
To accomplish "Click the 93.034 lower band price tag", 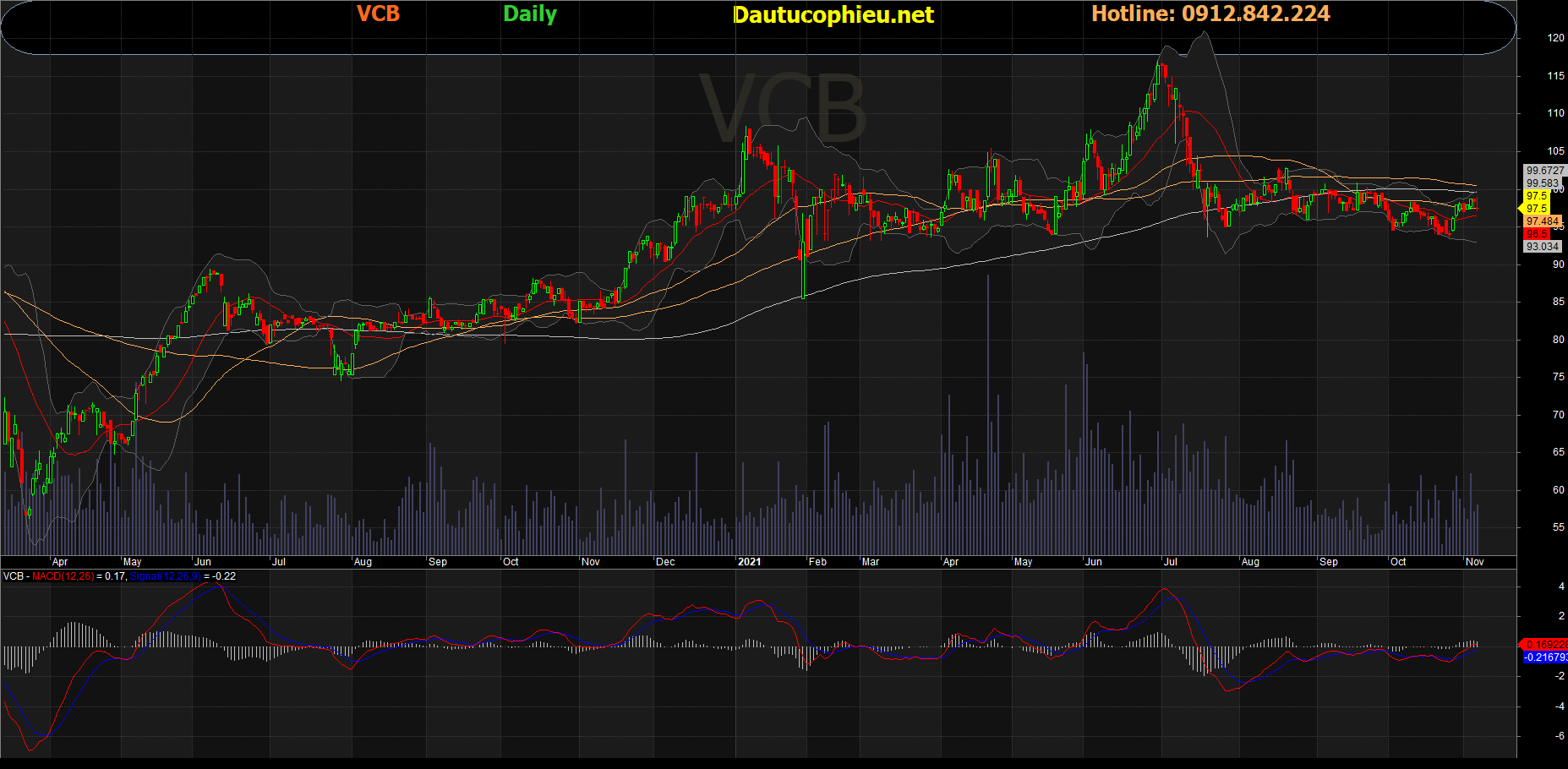I will tap(1543, 247).
